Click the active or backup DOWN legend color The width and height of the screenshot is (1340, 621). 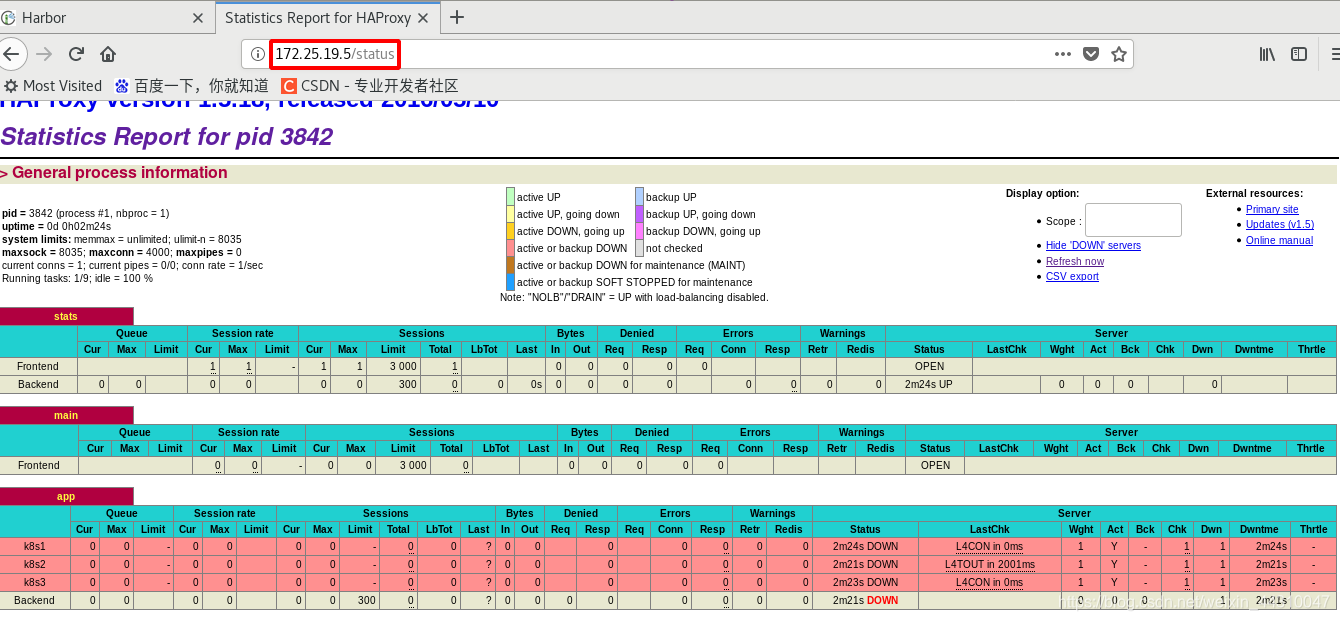click(x=510, y=248)
